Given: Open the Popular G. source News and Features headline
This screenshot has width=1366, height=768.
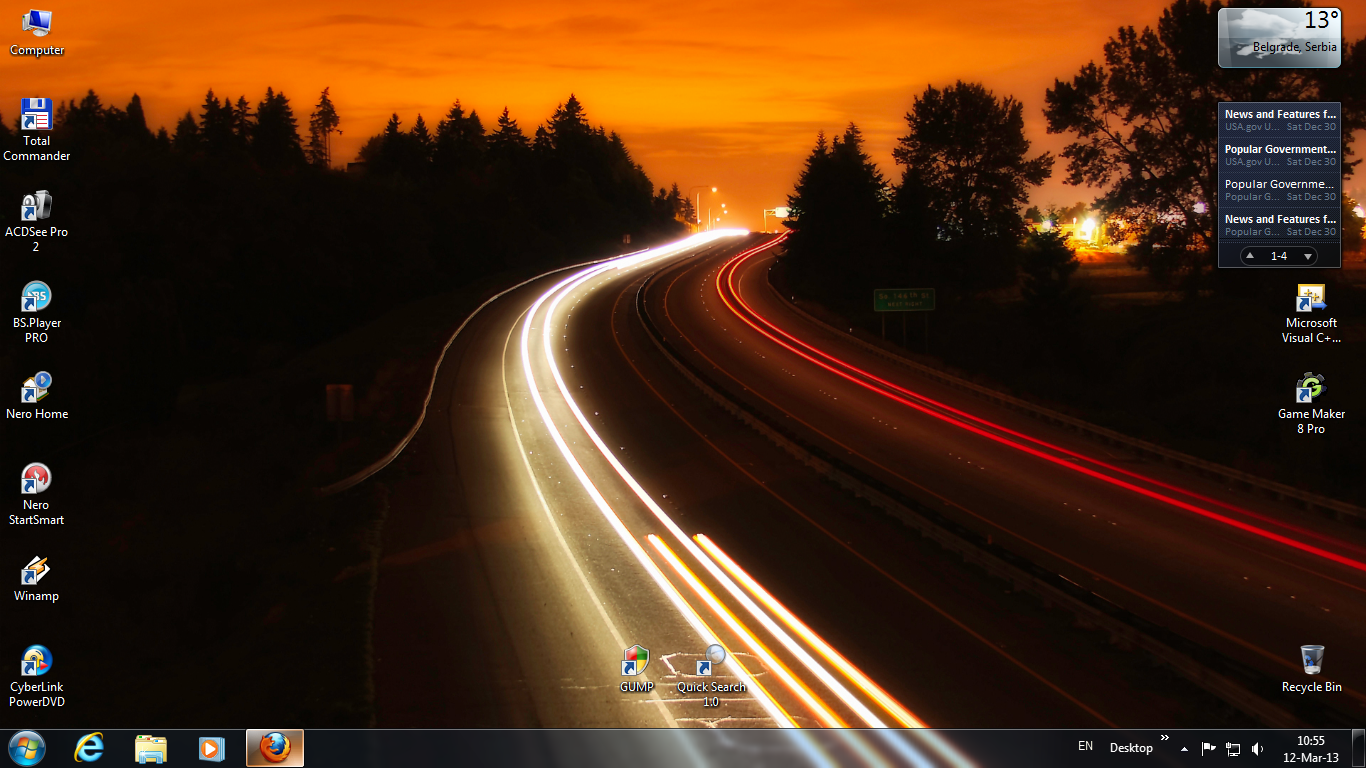Looking at the screenshot, I should [x=1280, y=225].
